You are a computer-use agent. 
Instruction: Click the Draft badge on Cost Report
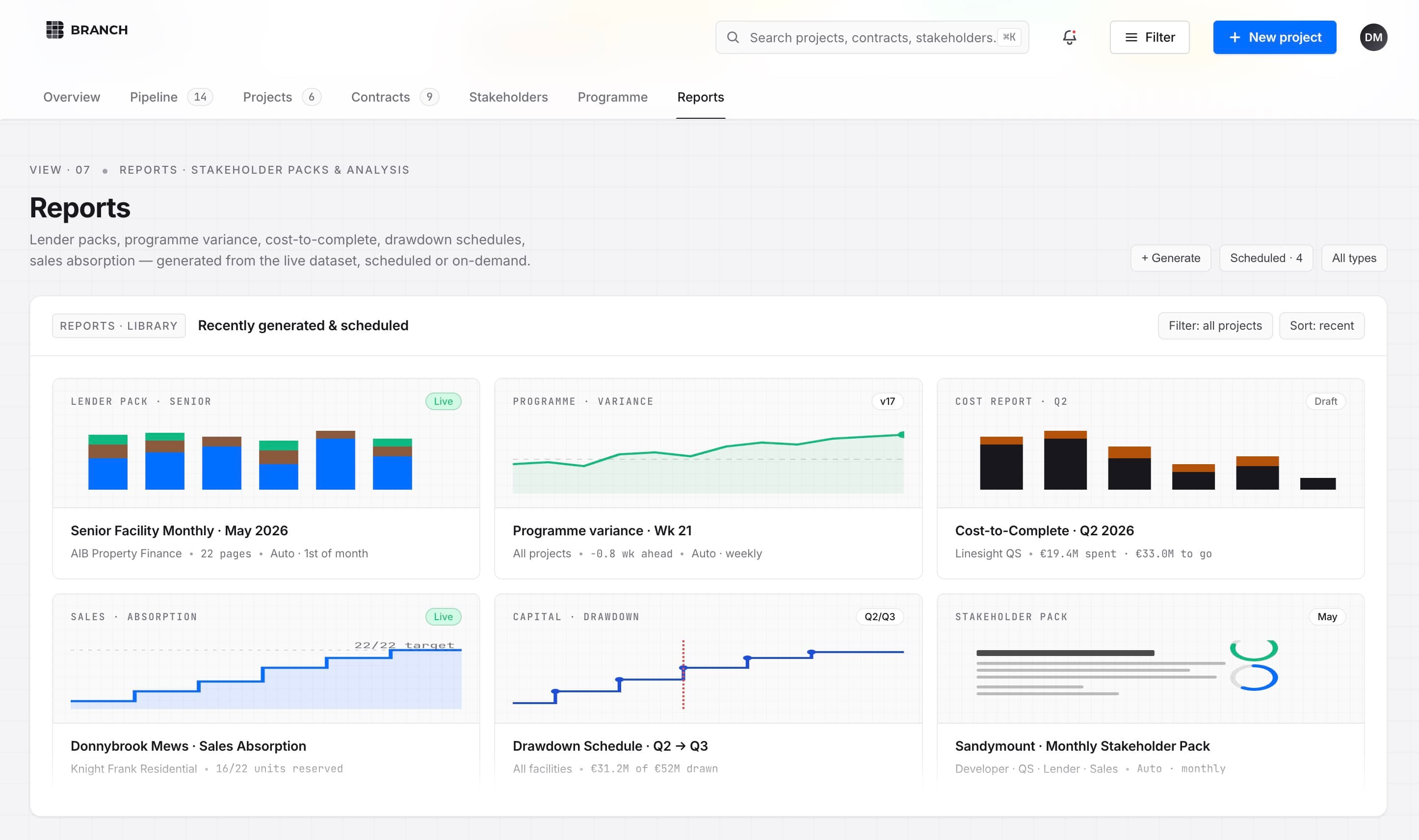pos(1326,401)
